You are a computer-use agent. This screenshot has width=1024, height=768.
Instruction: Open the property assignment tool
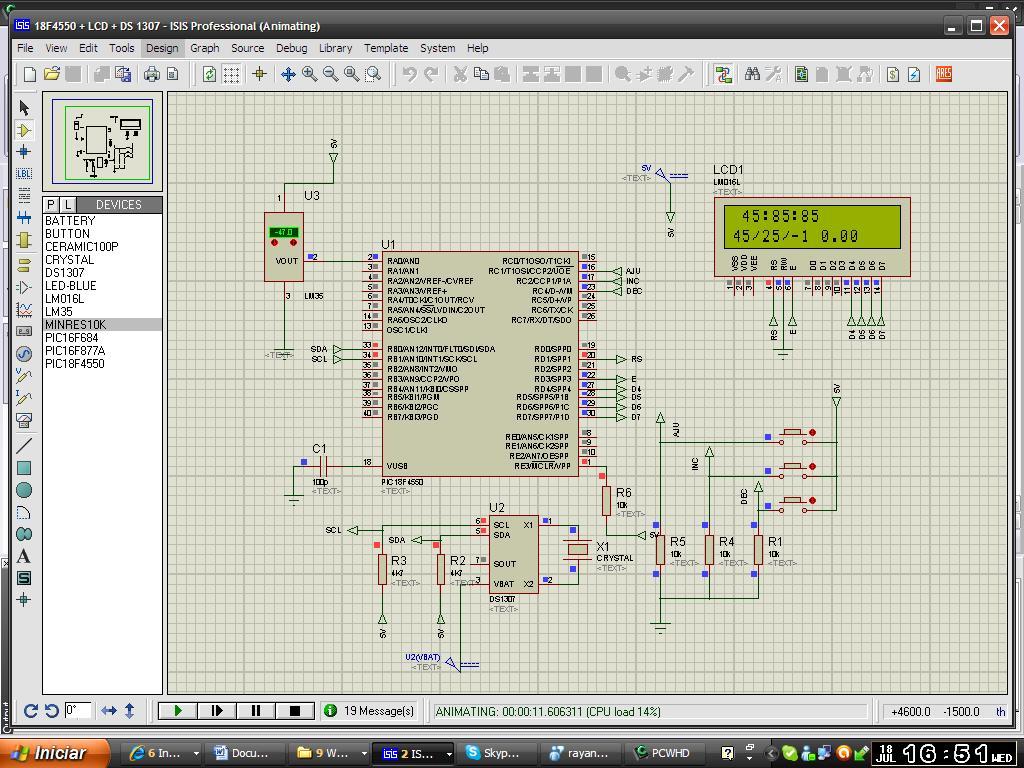click(x=774, y=74)
